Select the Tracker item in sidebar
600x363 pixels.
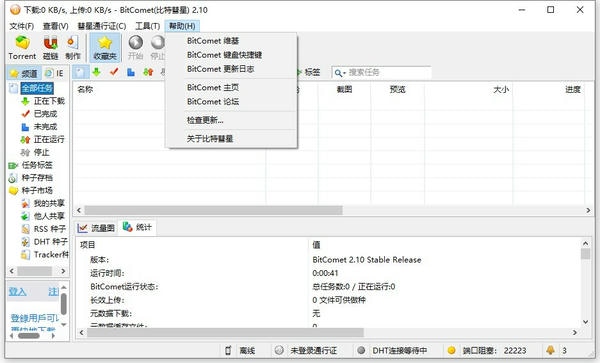51,254
